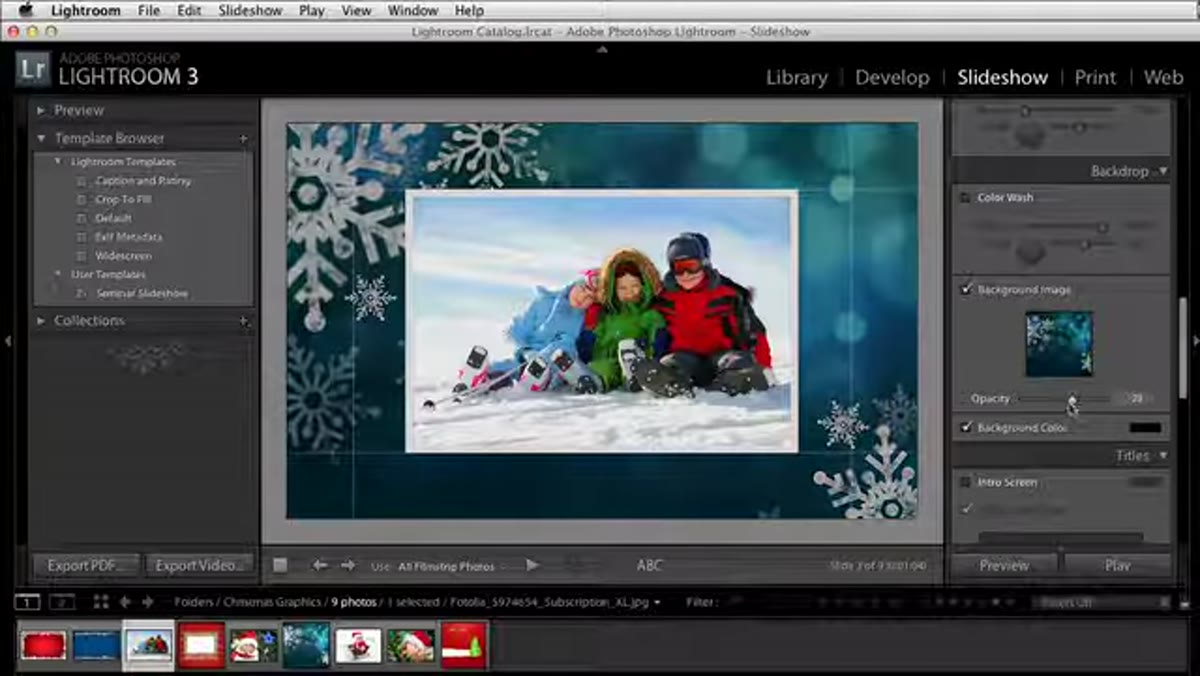The image size is (1200, 676).
Task: Switch to the Library module
Action: click(796, 78)
